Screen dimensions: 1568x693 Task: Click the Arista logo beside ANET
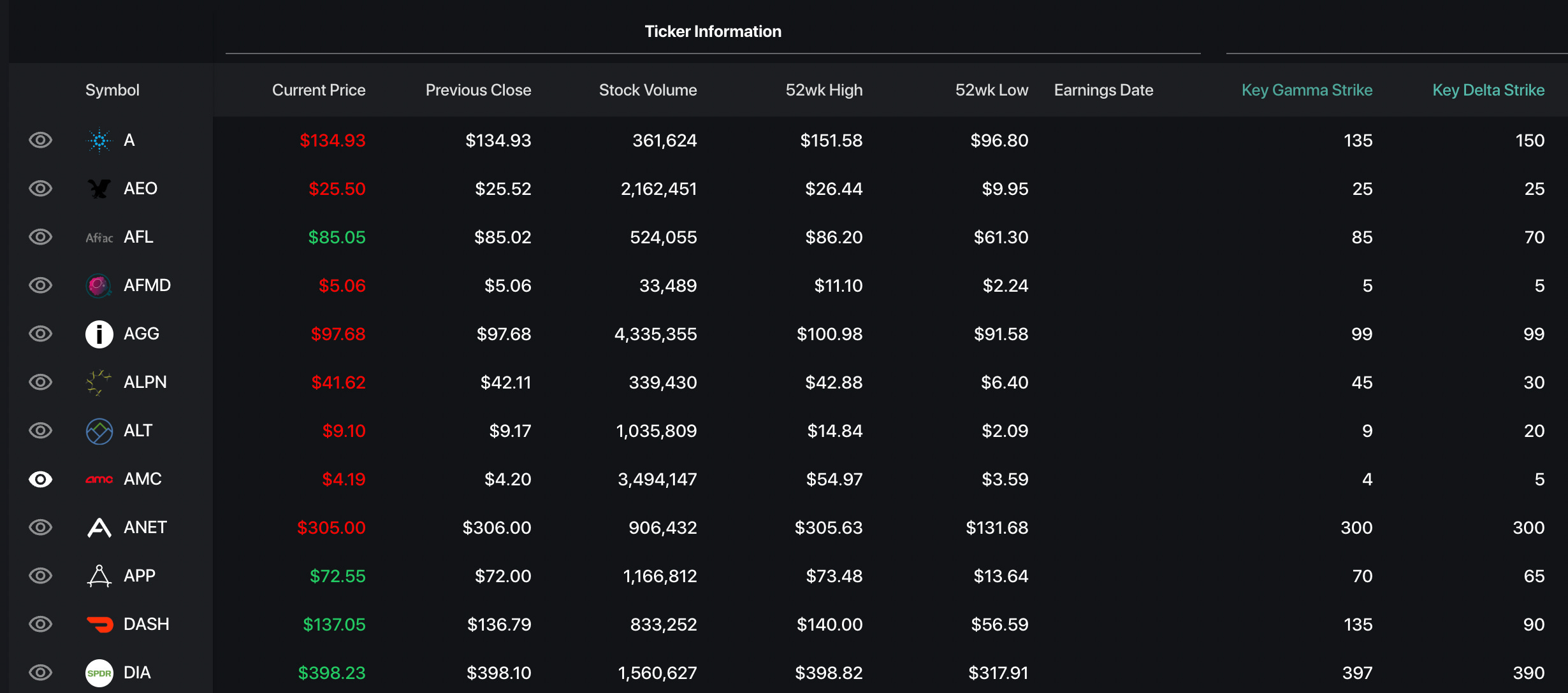pos(99,527)
